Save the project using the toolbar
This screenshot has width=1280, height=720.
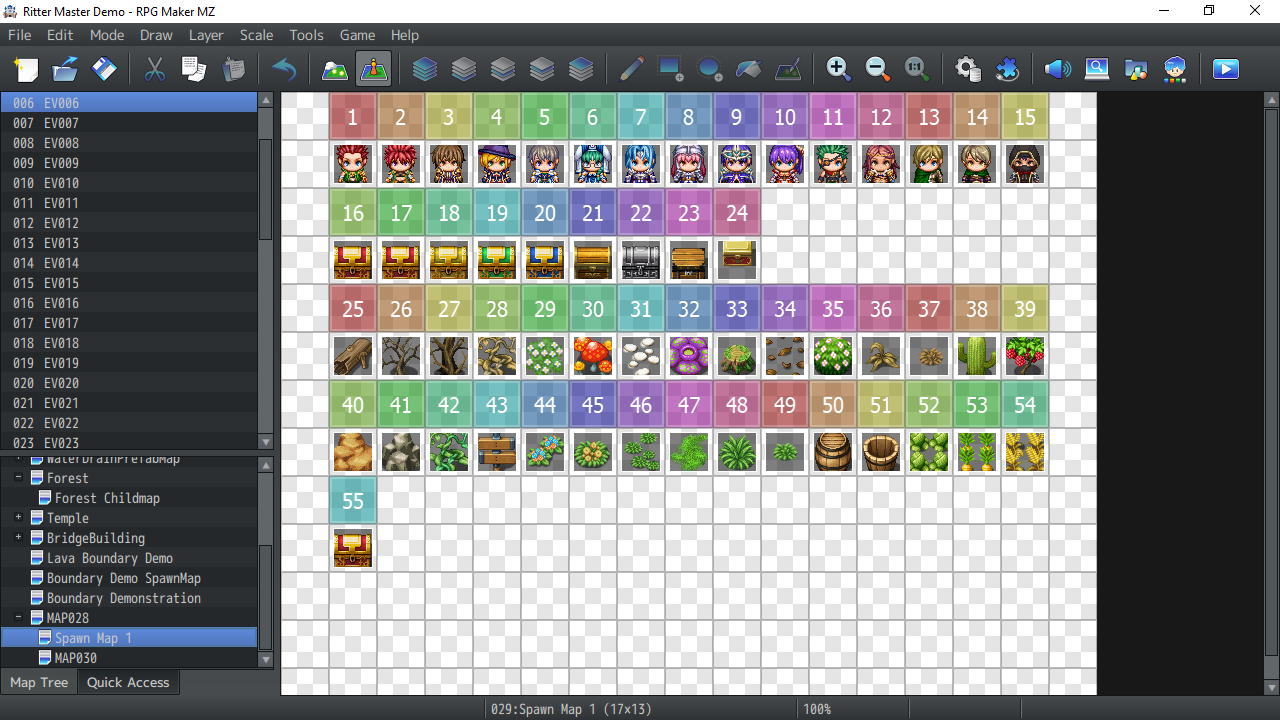coord(104,69)
